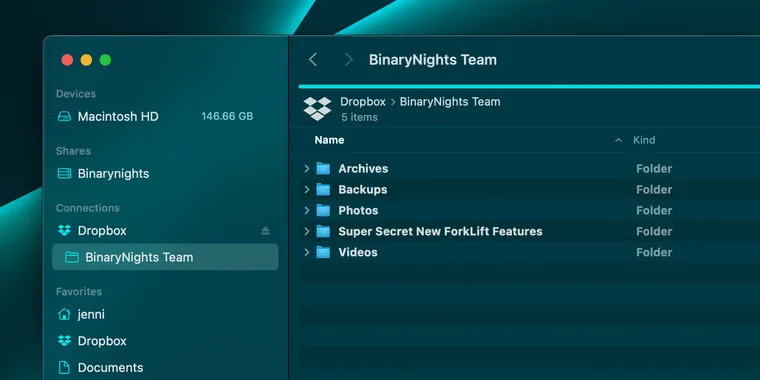Select the Videos file name
The height and width of the screenshot is (380, 760).
358,252
